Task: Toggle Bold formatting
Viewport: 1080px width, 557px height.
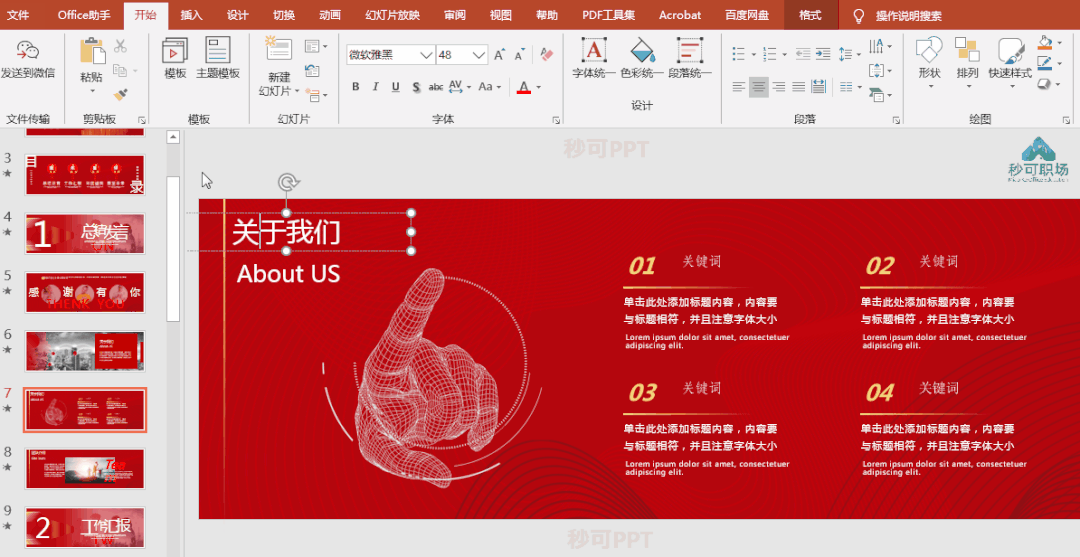Action: (x=355, y=87)
